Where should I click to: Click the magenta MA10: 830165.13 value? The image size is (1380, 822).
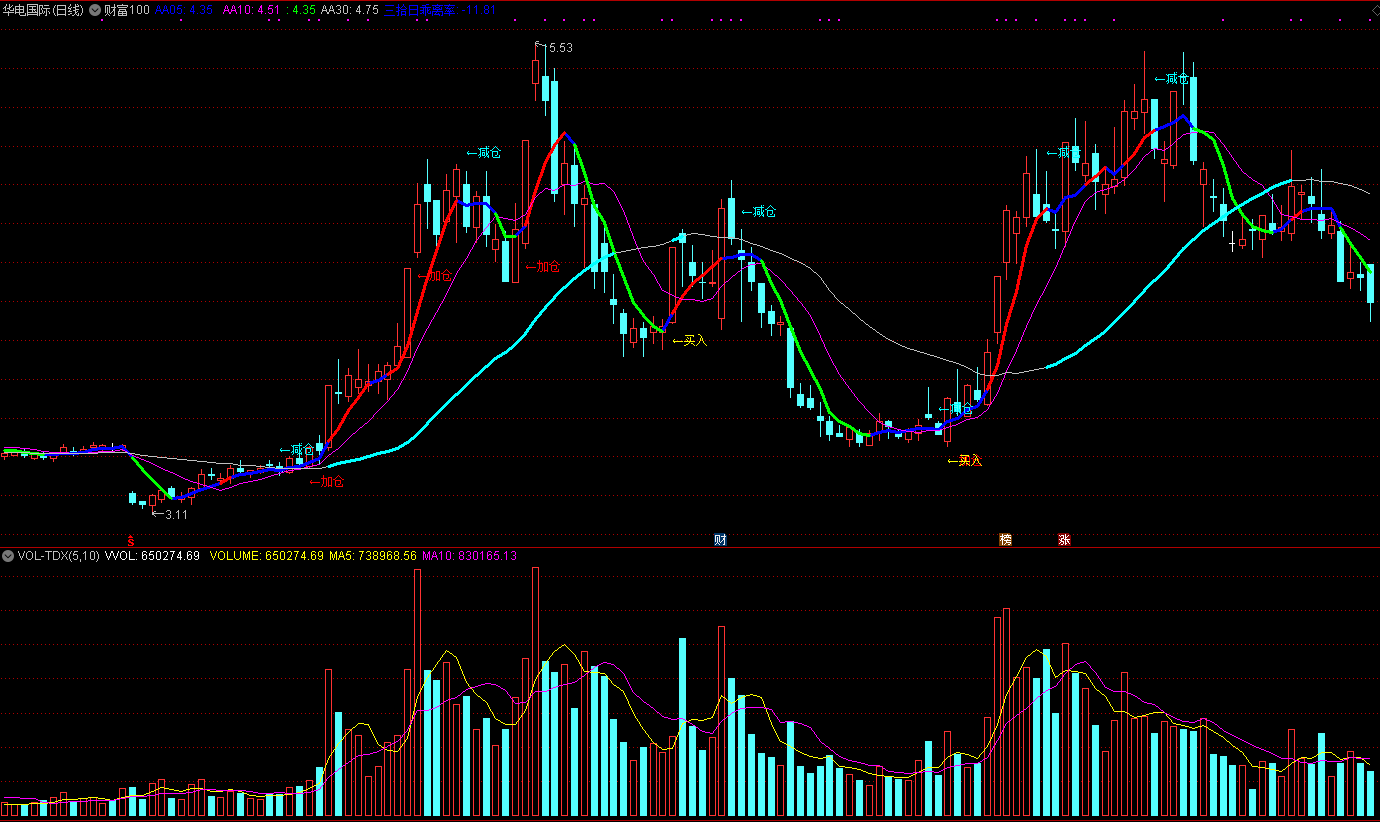pyautogui.click(x=470, y=555)
